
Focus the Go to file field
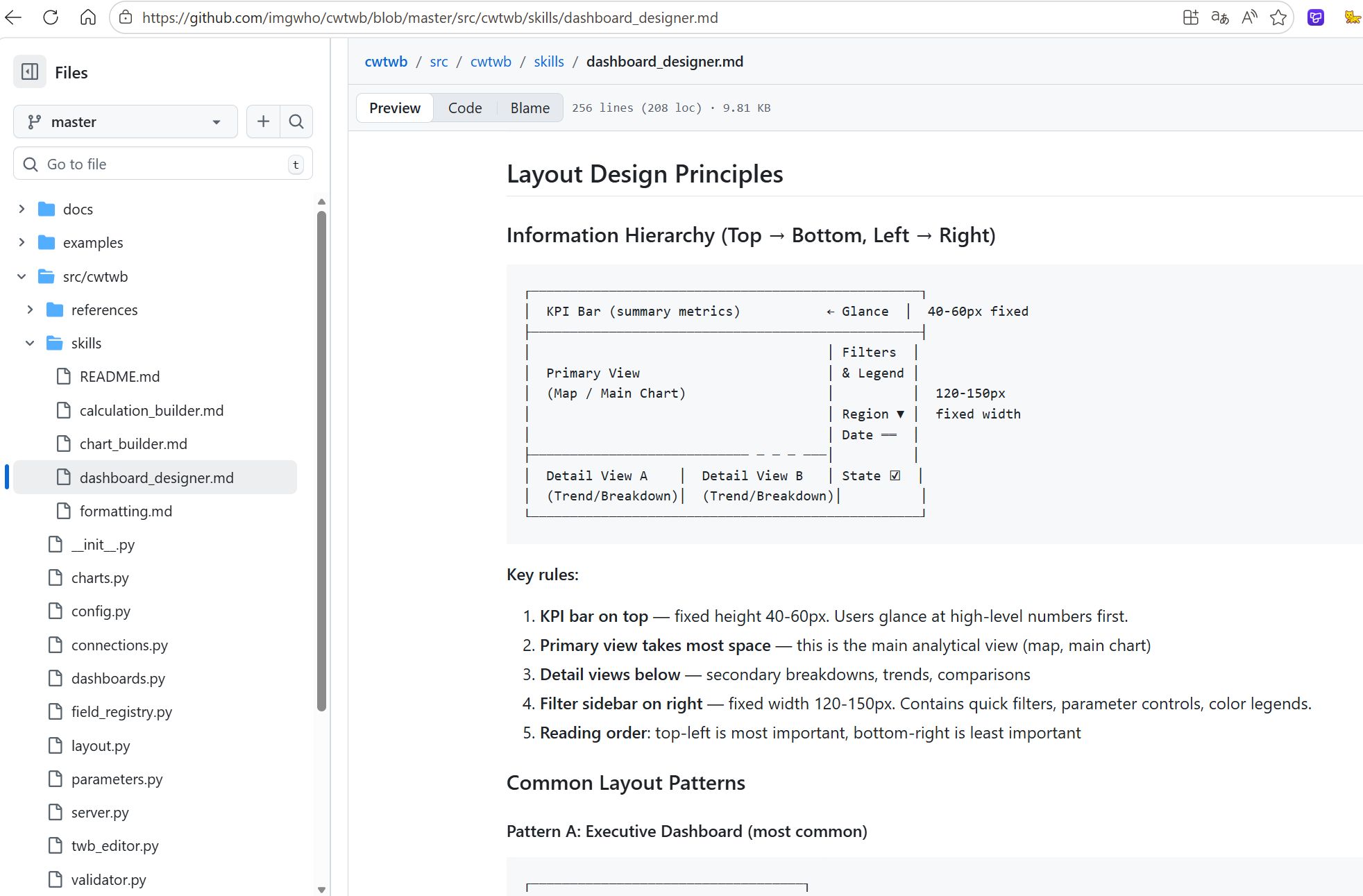(163, 164)
